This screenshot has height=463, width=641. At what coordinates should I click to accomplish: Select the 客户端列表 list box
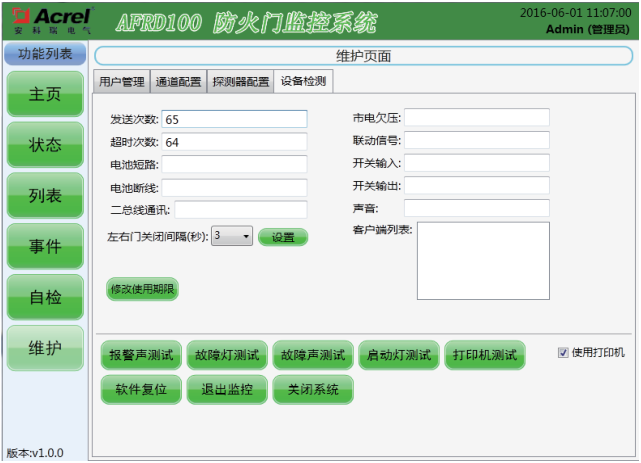coord(483,260)
